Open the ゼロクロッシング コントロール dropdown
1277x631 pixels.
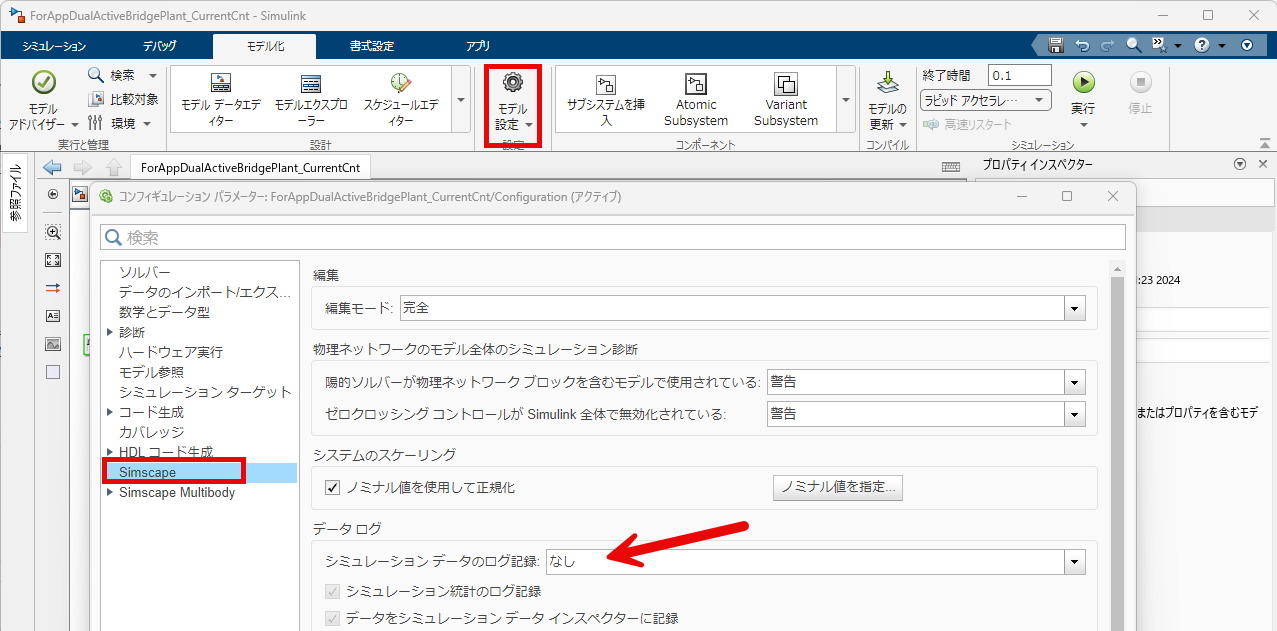pos(1075,413)
